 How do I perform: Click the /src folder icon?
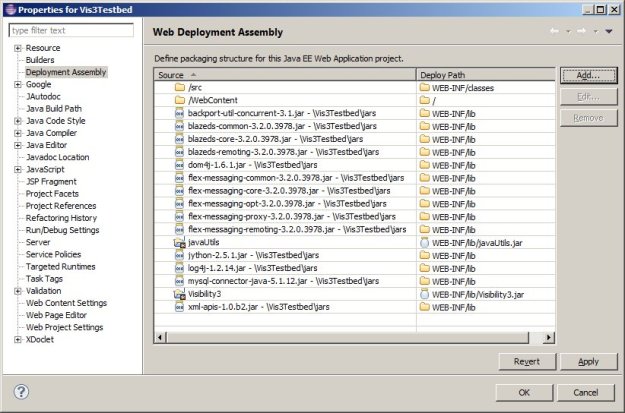click(180, 87)
